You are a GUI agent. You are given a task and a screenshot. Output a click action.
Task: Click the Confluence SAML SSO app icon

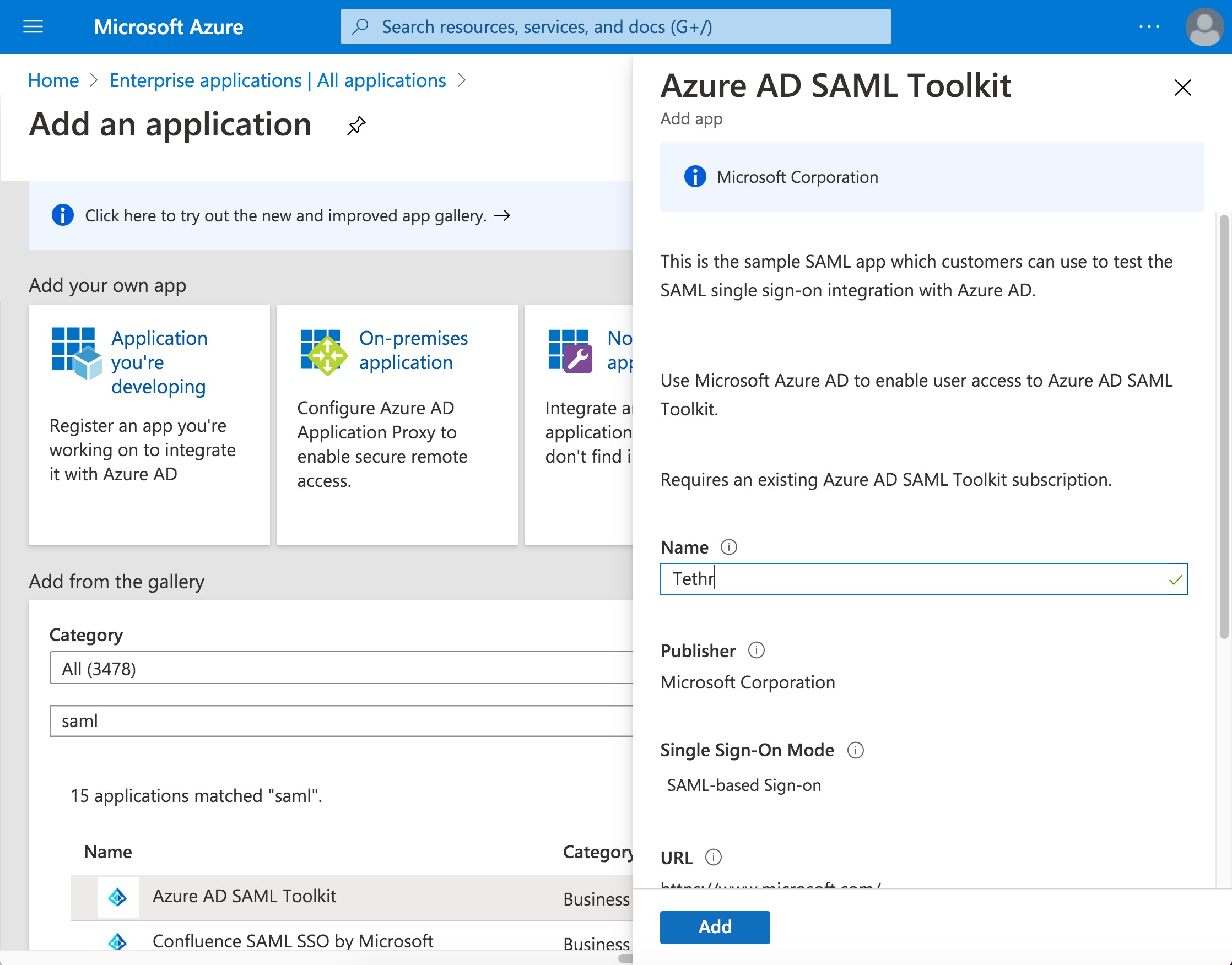click(118, 940)
